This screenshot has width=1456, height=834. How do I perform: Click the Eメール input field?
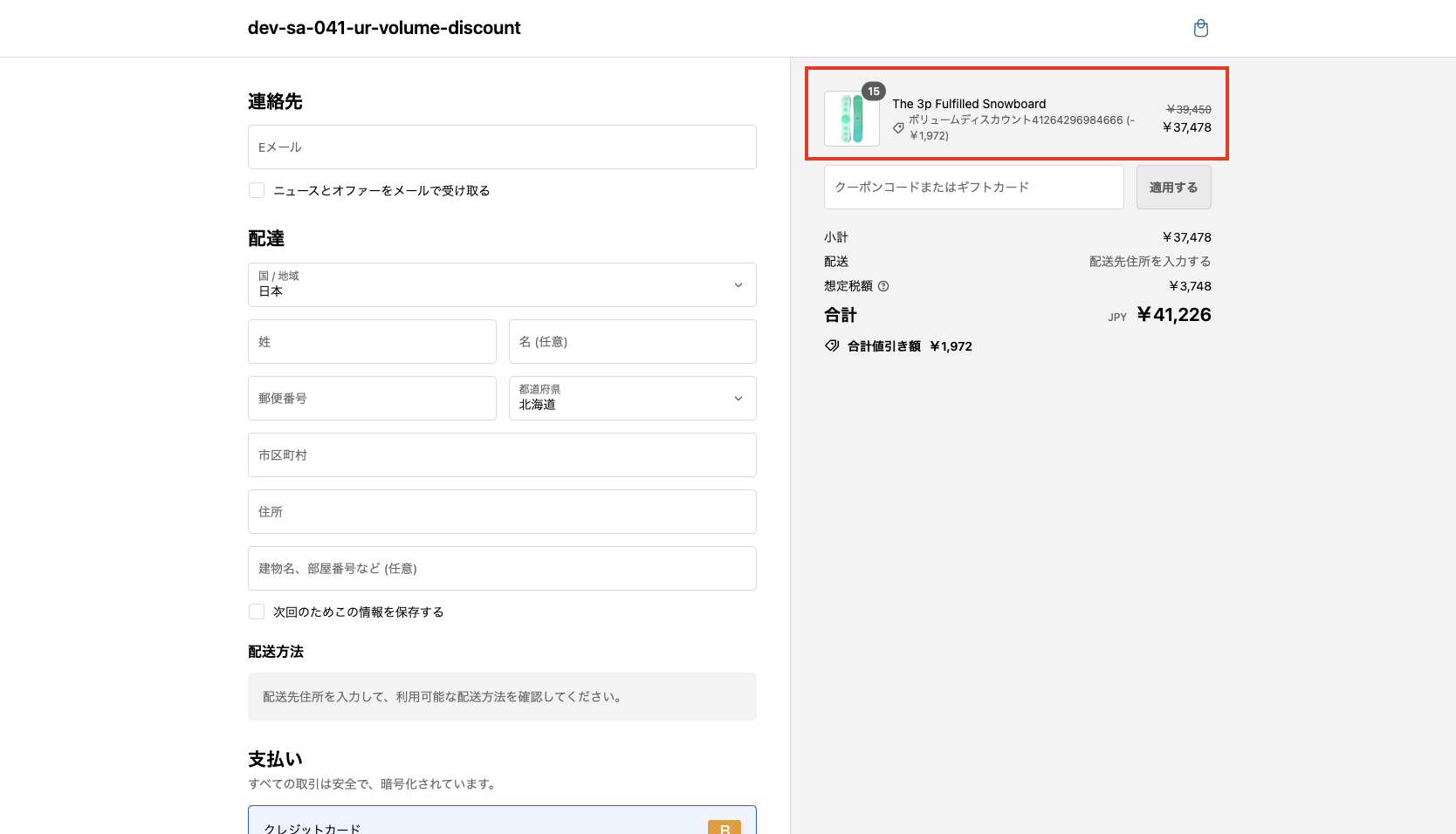pyautogui.click(x=501, y=147)
